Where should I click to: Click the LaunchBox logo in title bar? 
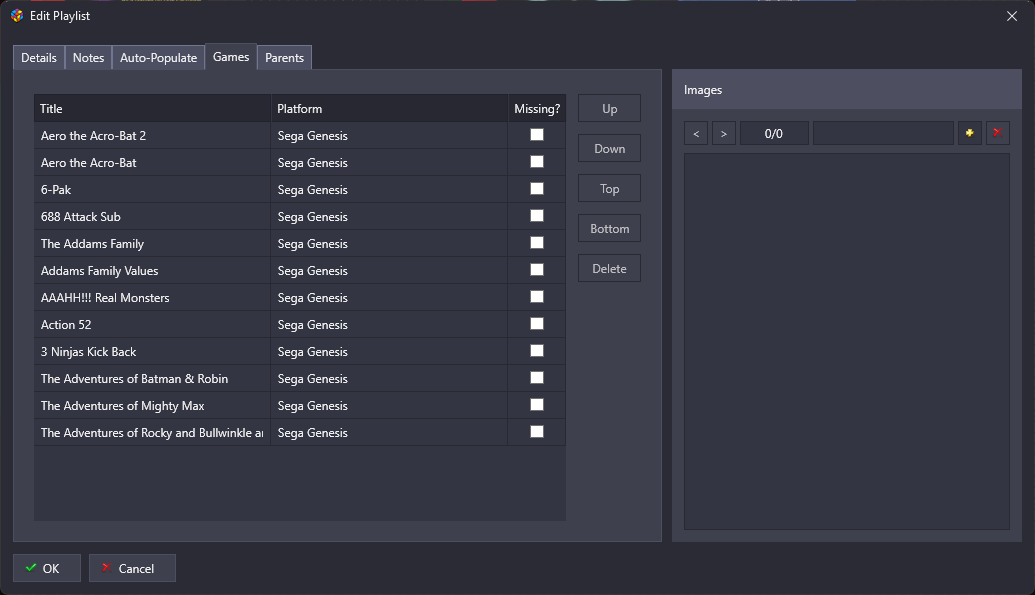pyautogui.click(x=17, y=15)
